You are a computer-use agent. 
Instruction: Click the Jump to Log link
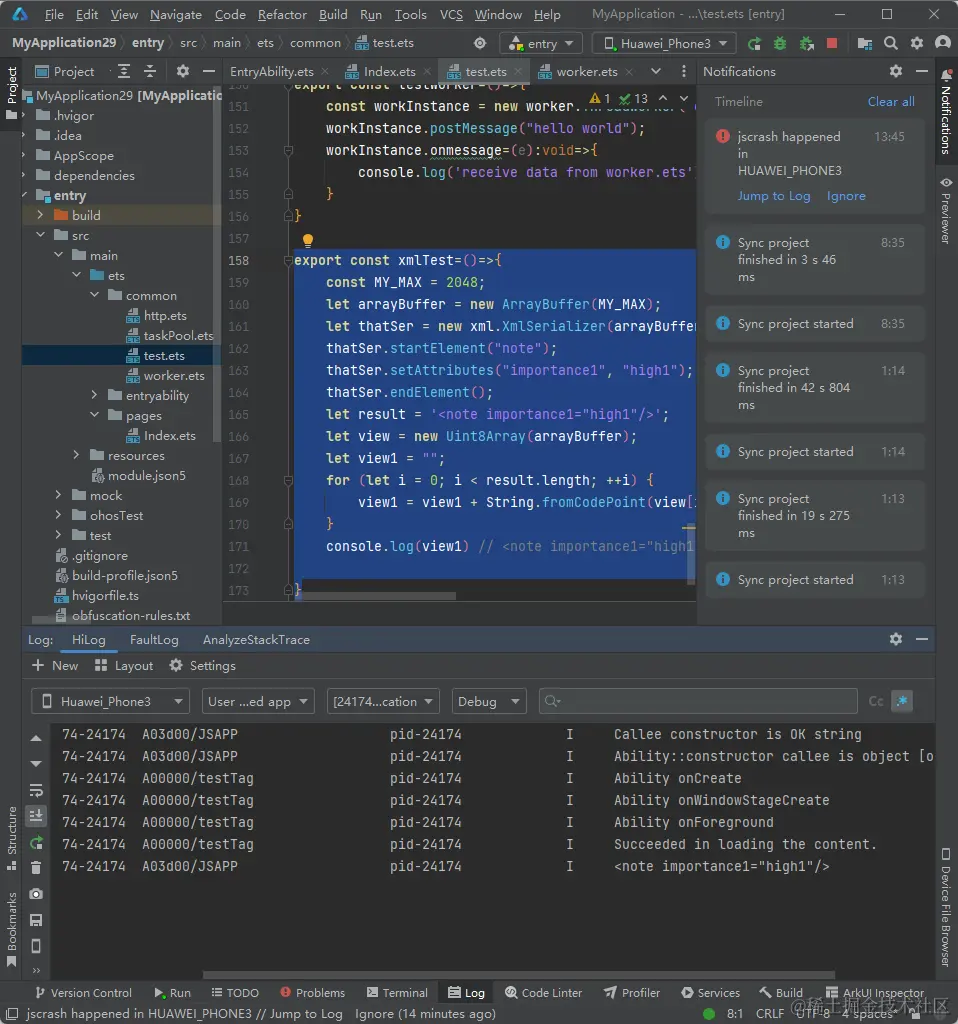(x=774, y=196)
